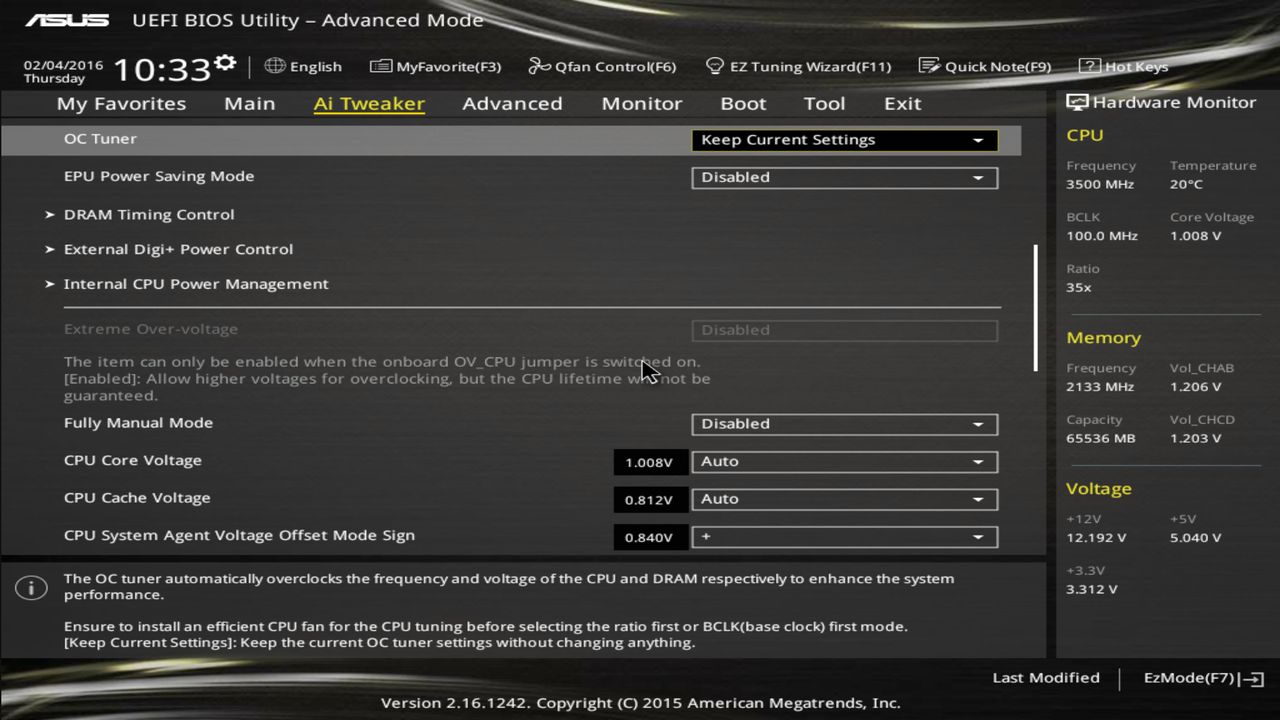Click the +3.3V 3.312 V reading
This screenshot has height=720, width=1280.
(x=1092, y=590)
